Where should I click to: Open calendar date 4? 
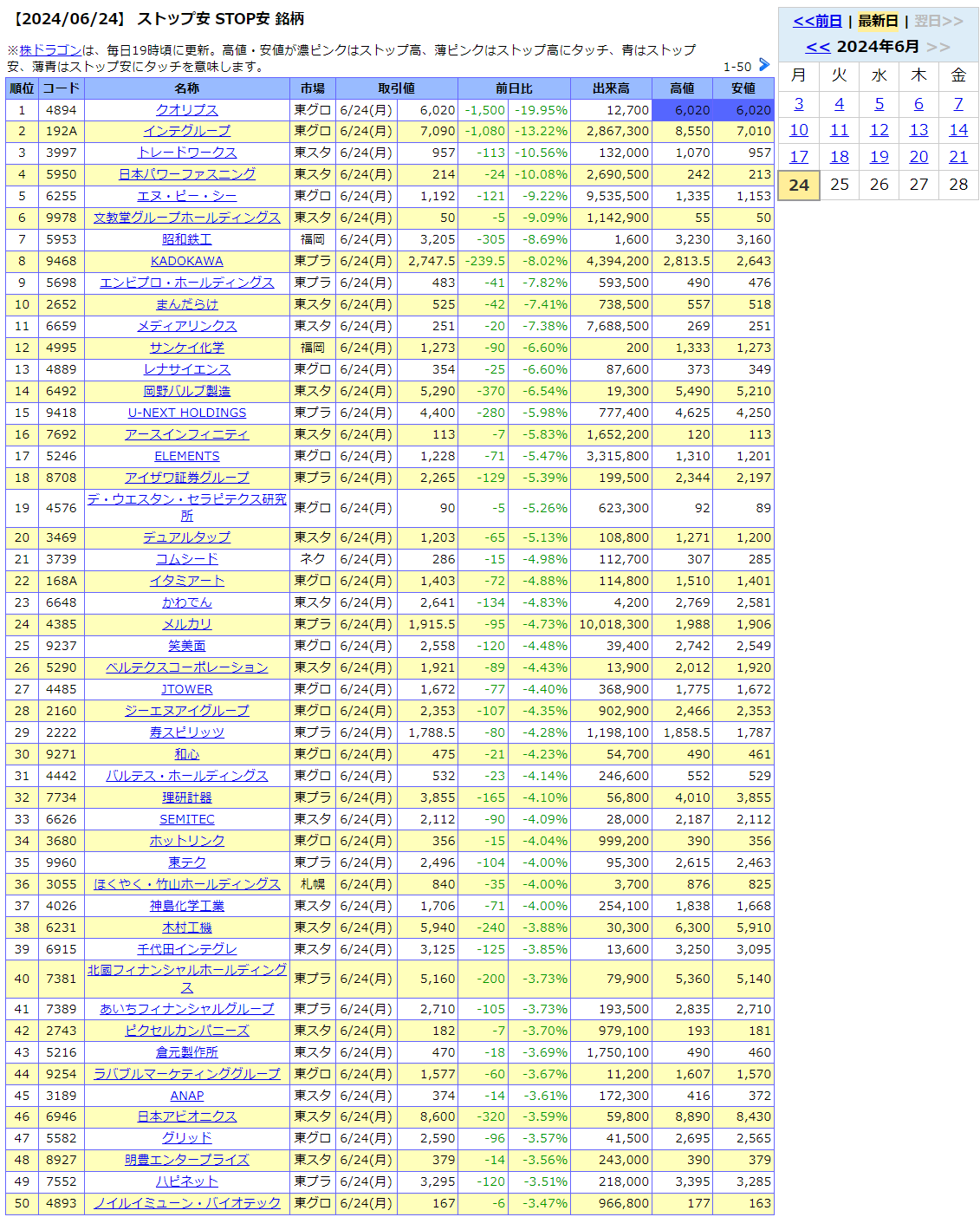click(x=839, y=104)
